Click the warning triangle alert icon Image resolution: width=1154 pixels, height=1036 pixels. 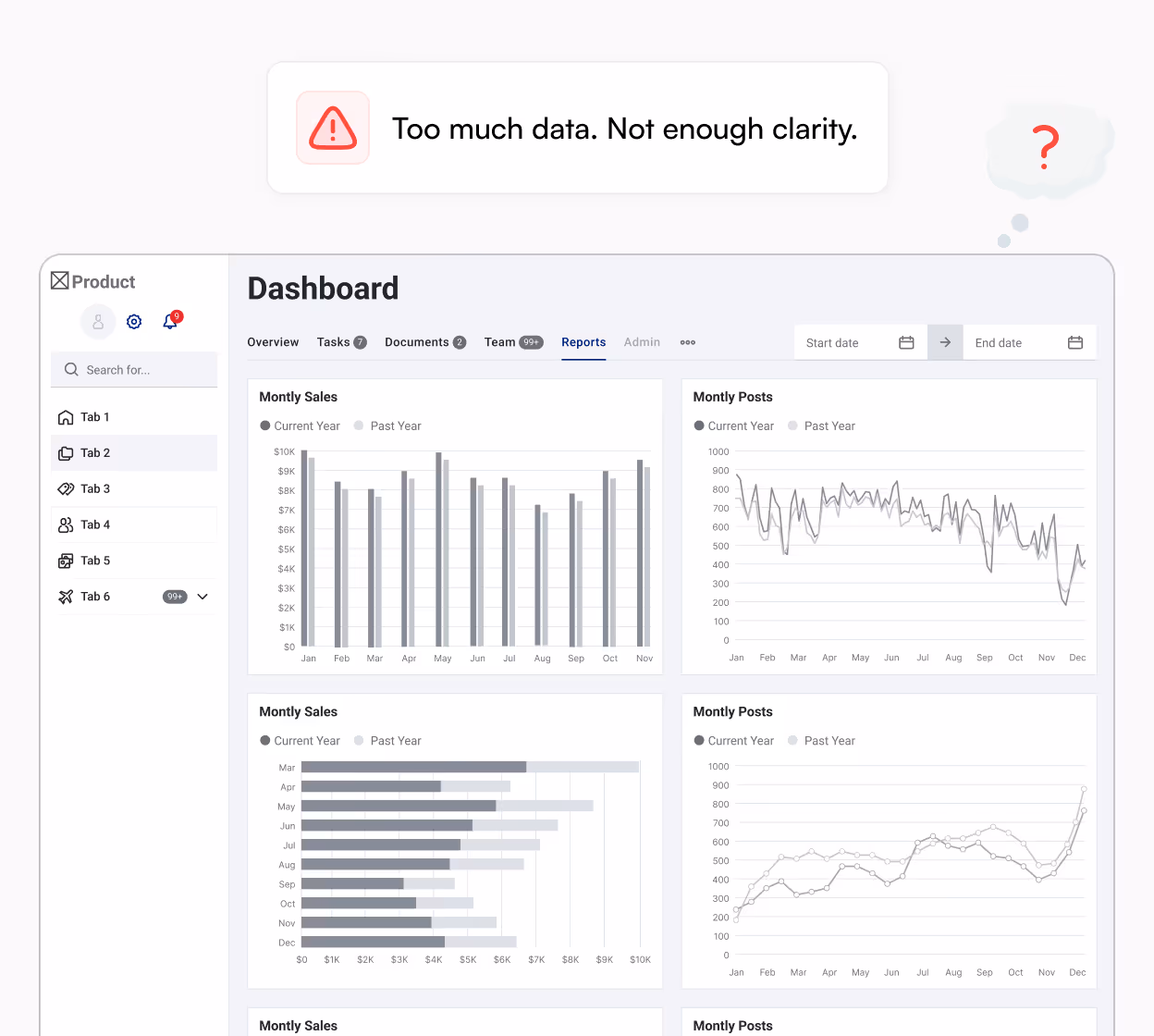coord(333,128)
